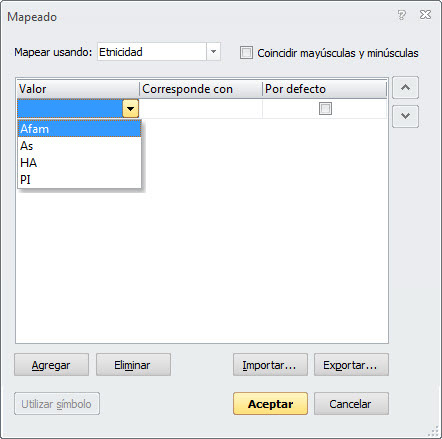Toggle the Por defecto checkbox in row
This screenshot has width=442, height=439.
pyautogui.click(x=325, y=108)
